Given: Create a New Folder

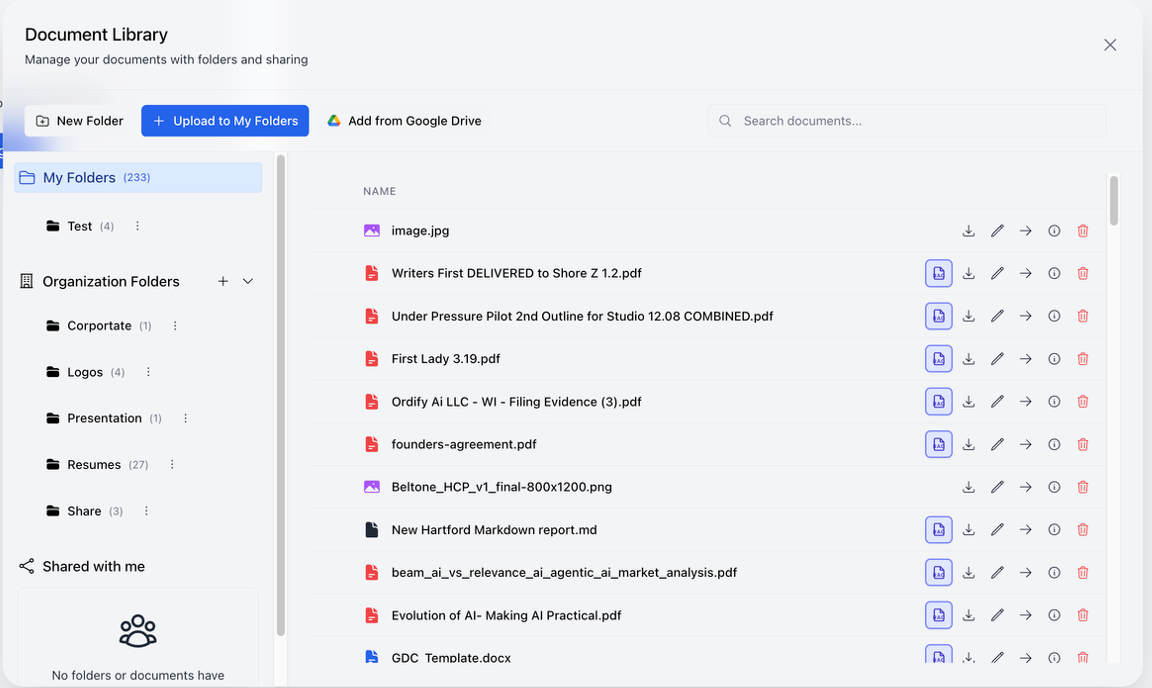Looking at the screenshot, I should tap(77, 120).
